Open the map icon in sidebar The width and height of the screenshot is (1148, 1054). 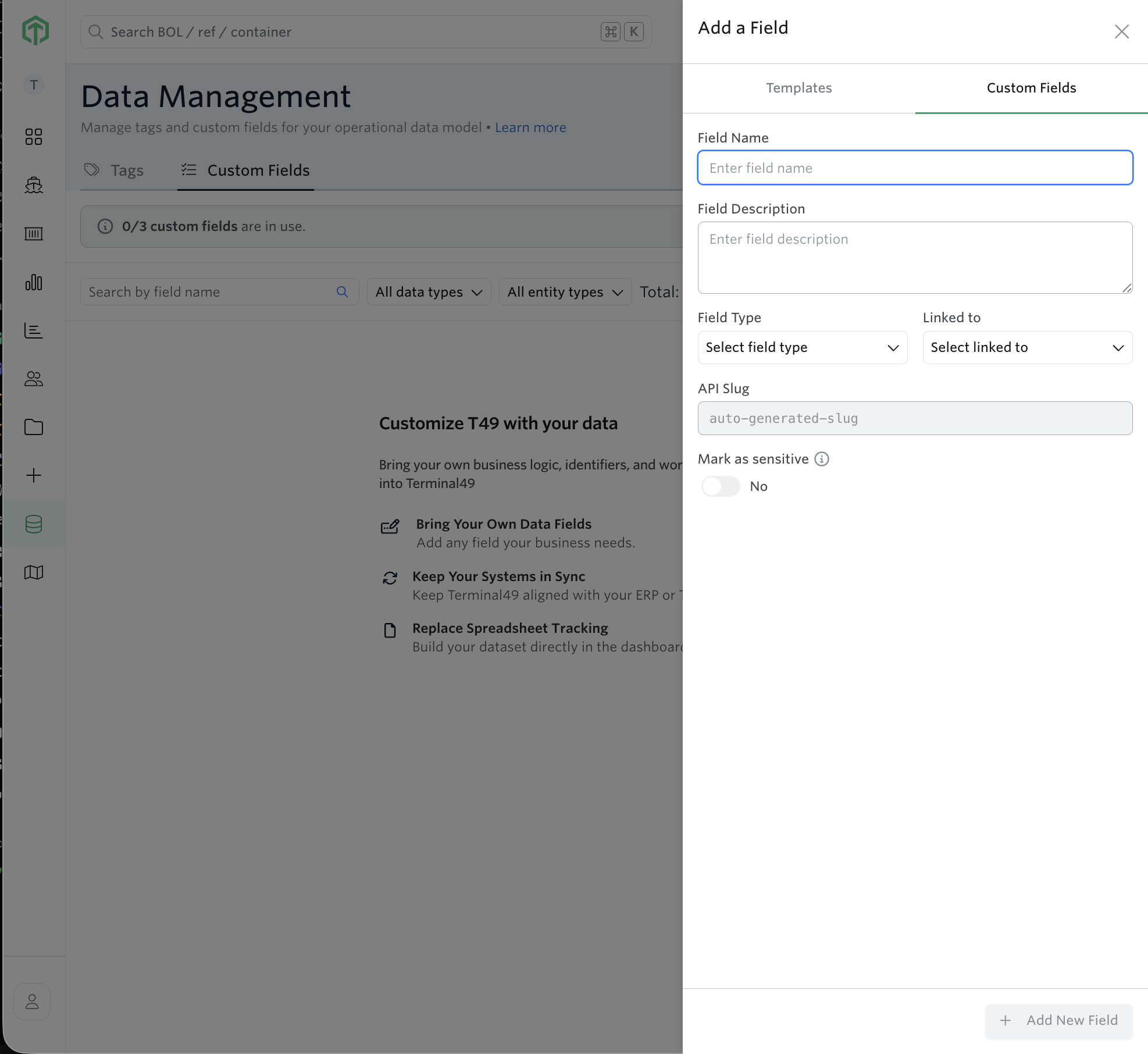coord(34,572)
